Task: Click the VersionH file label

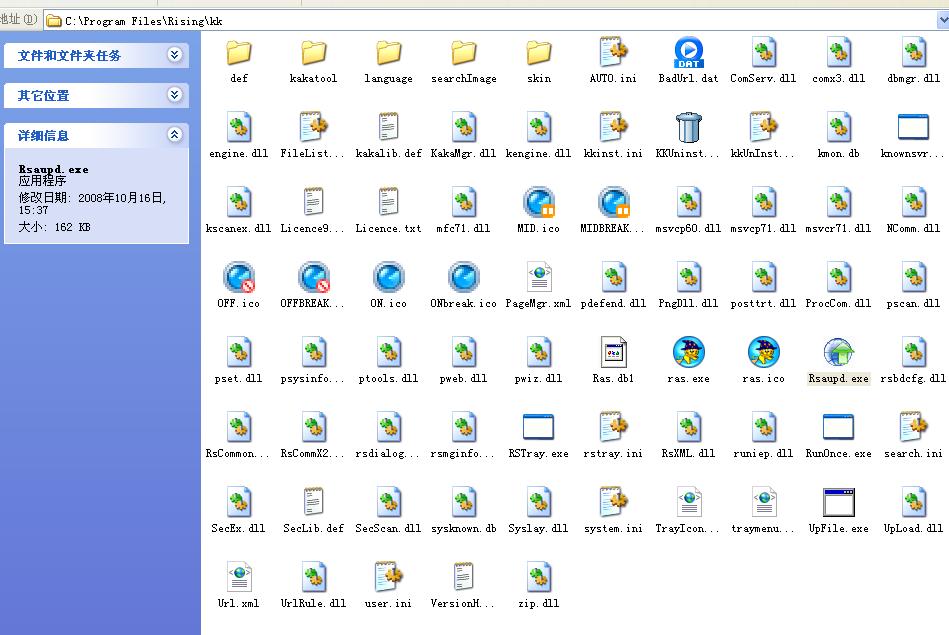Action: coord(464,604)
